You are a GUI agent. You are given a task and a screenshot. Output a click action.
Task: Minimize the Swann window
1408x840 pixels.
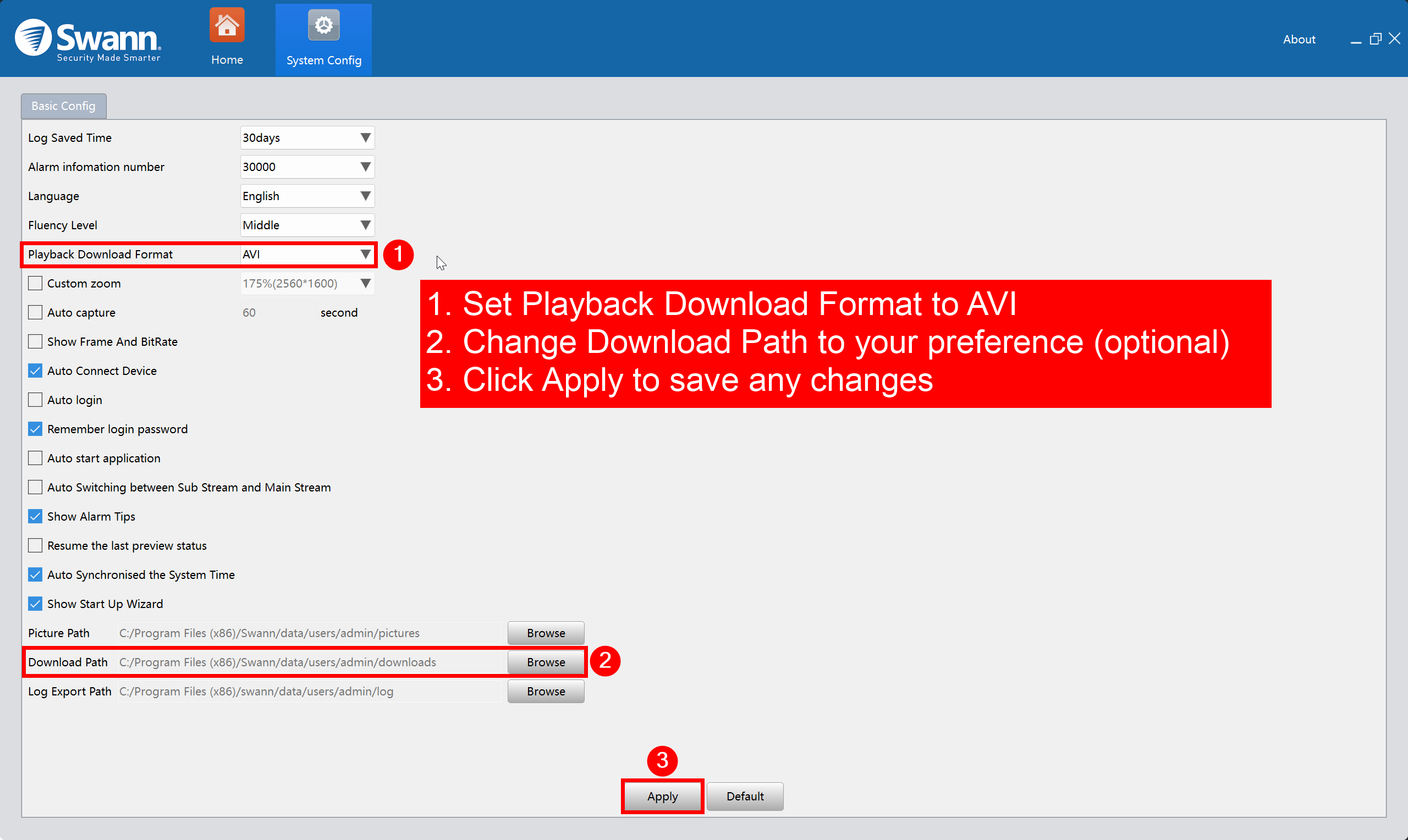point(1355,41)
